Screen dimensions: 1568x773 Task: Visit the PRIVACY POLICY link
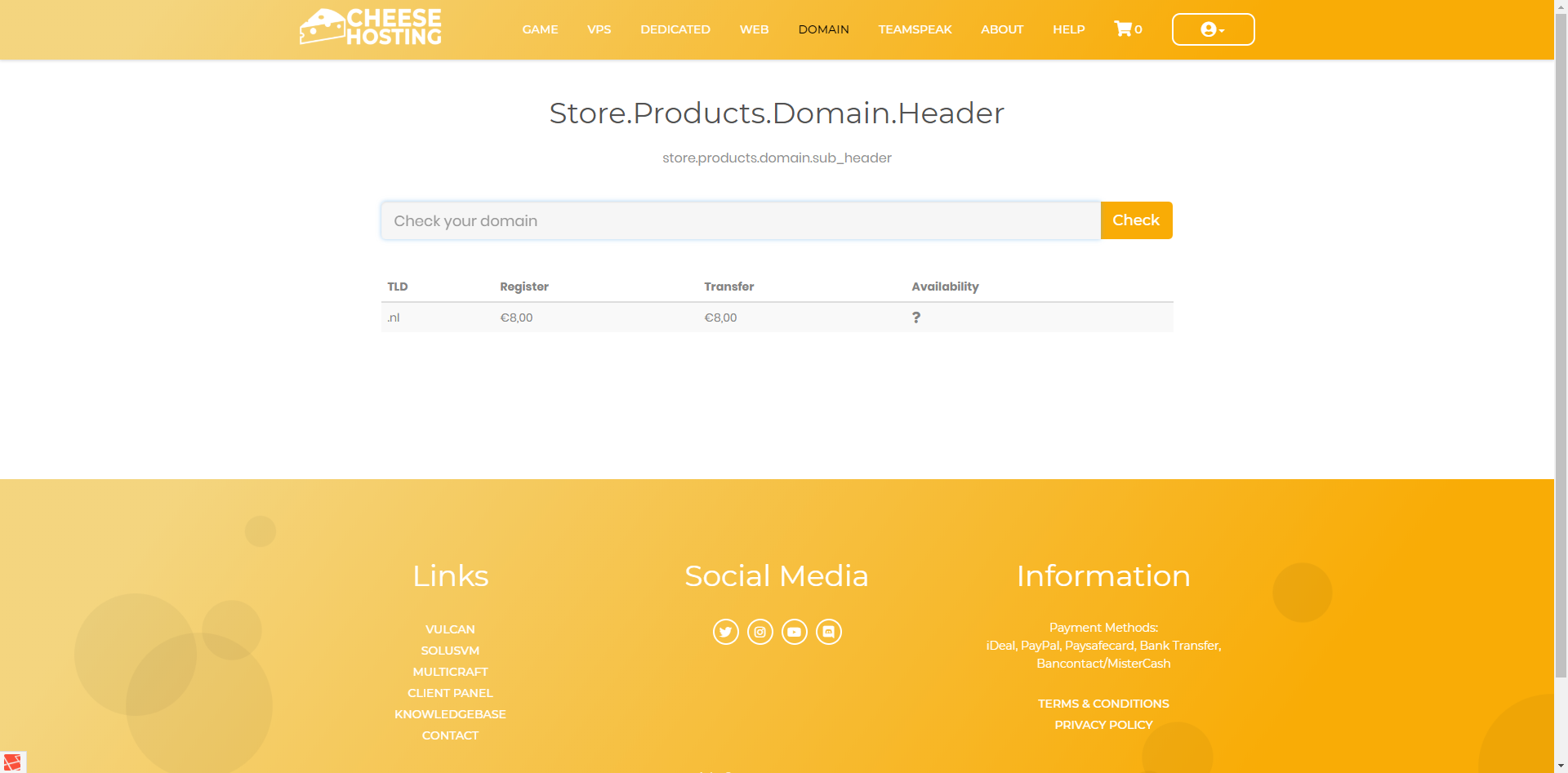point(1102,725)
